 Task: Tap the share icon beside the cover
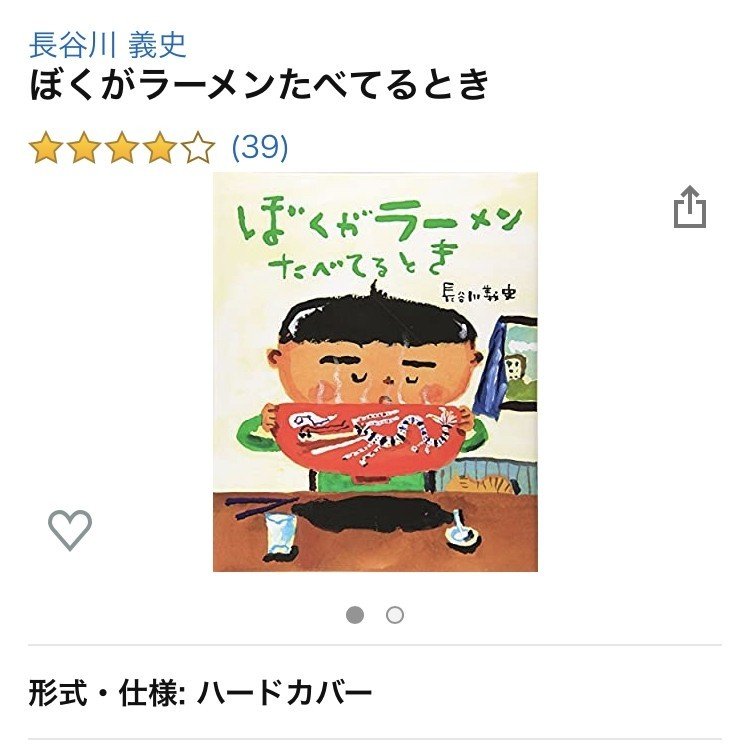click(690, 207)
